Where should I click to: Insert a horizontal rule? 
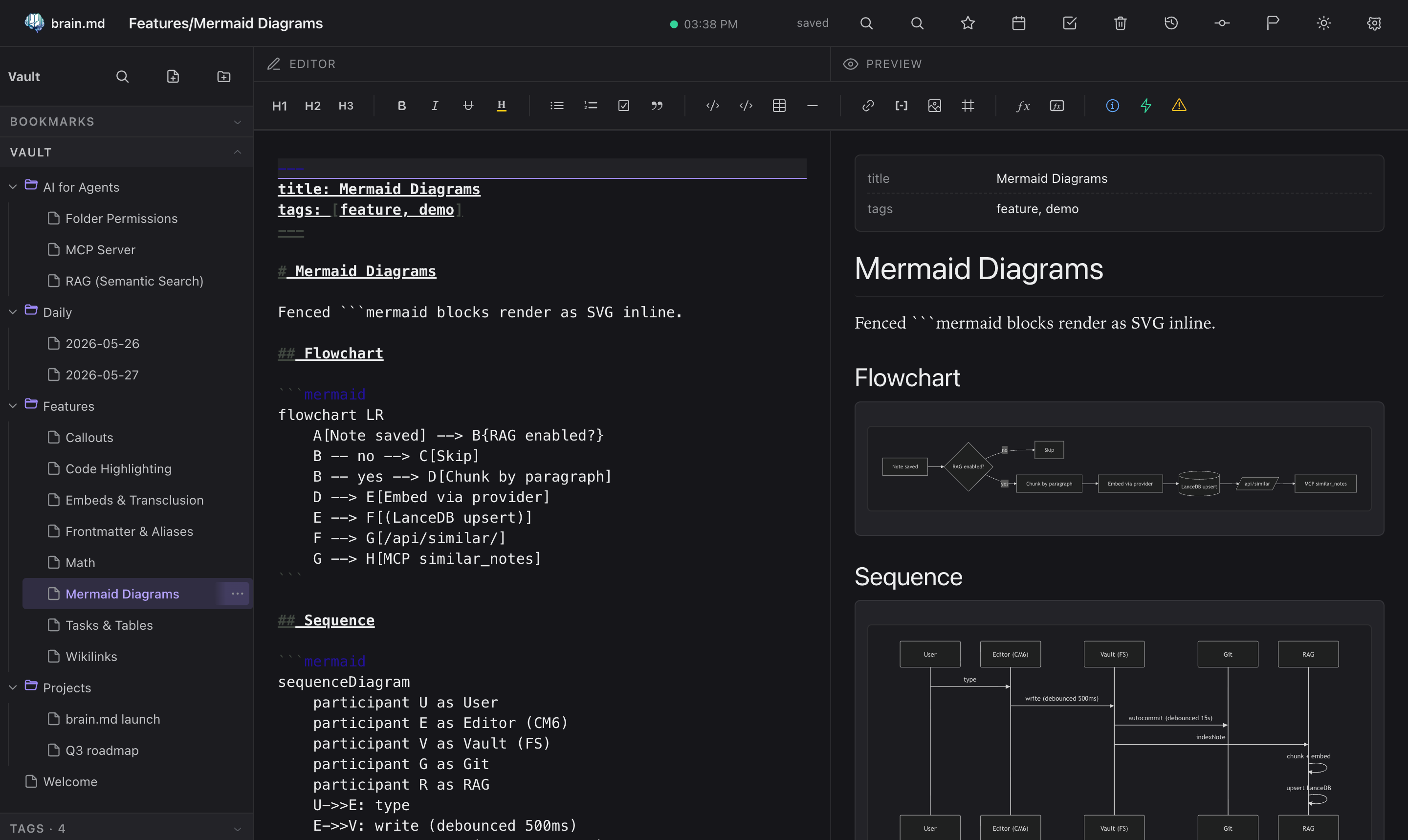(812, 106)
